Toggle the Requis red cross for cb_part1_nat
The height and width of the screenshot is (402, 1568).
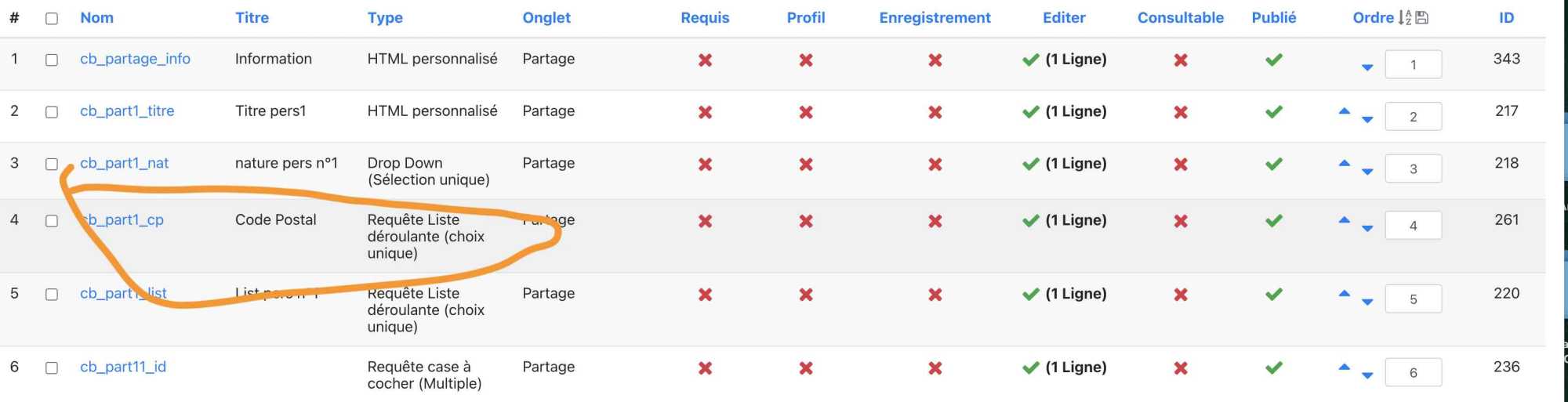(705, 164)
